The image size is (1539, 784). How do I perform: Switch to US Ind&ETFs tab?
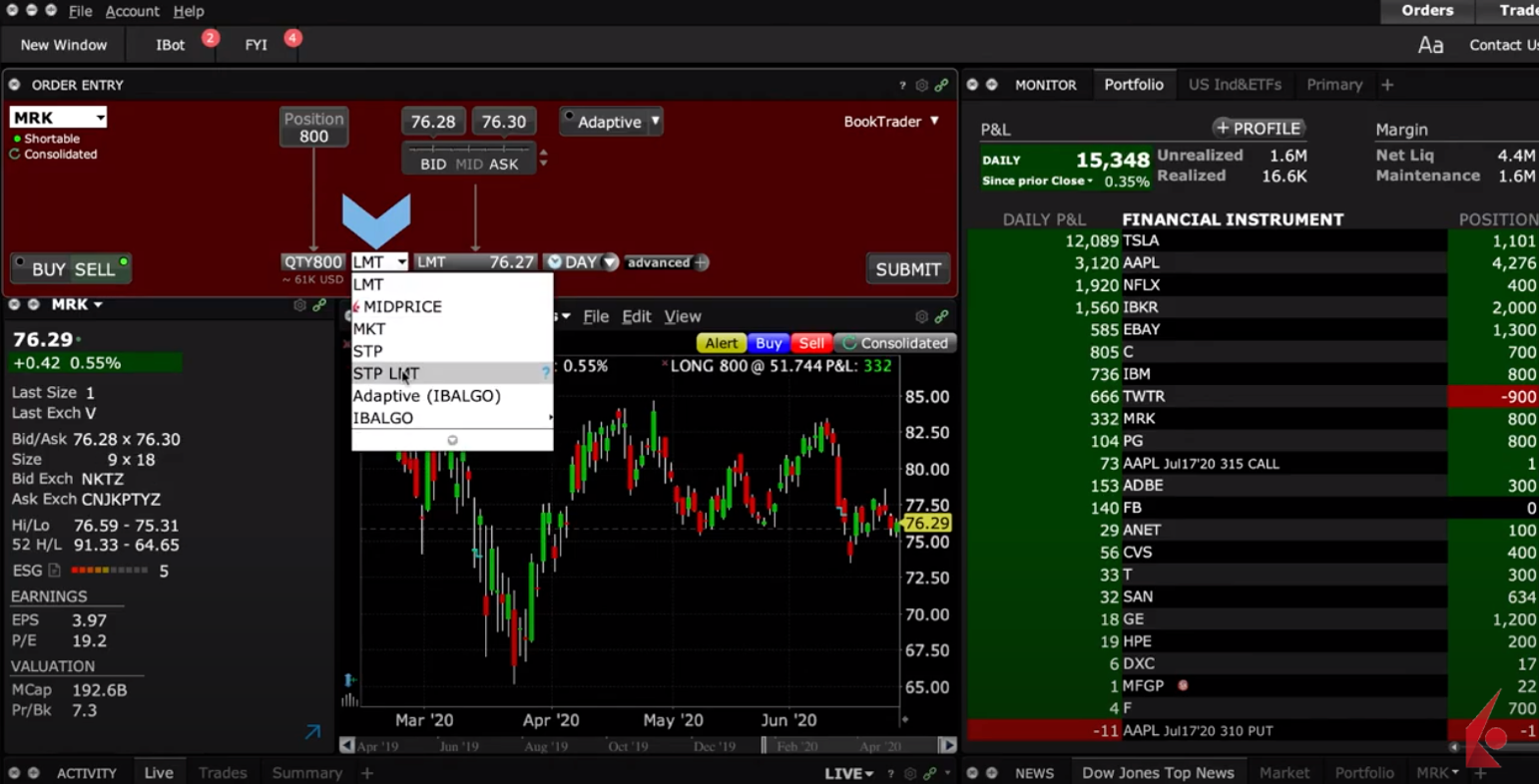pyautogui.click(x=1235, y=85)
